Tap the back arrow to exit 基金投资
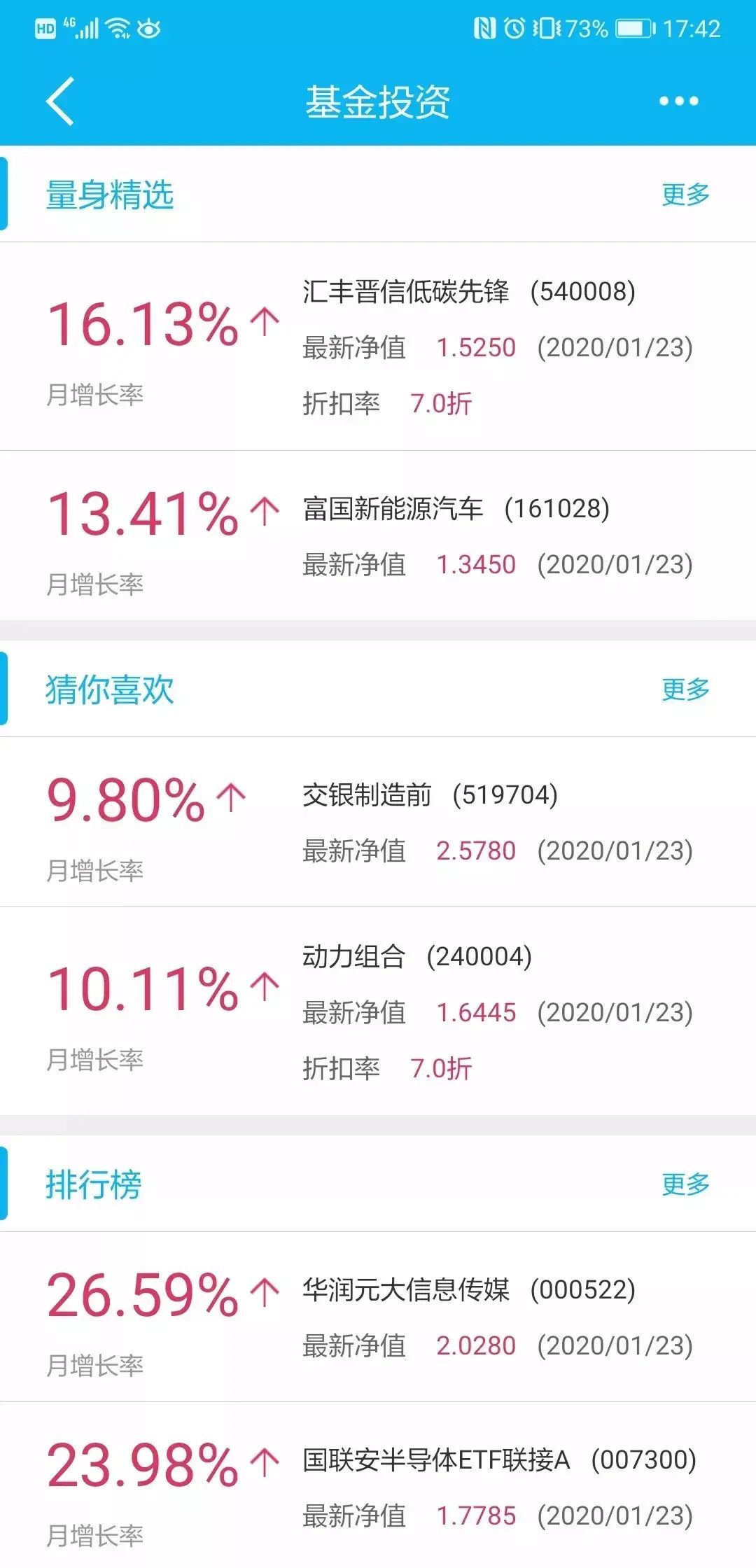Viewport: 756px width, 1568px height. [x=59, y=100]
